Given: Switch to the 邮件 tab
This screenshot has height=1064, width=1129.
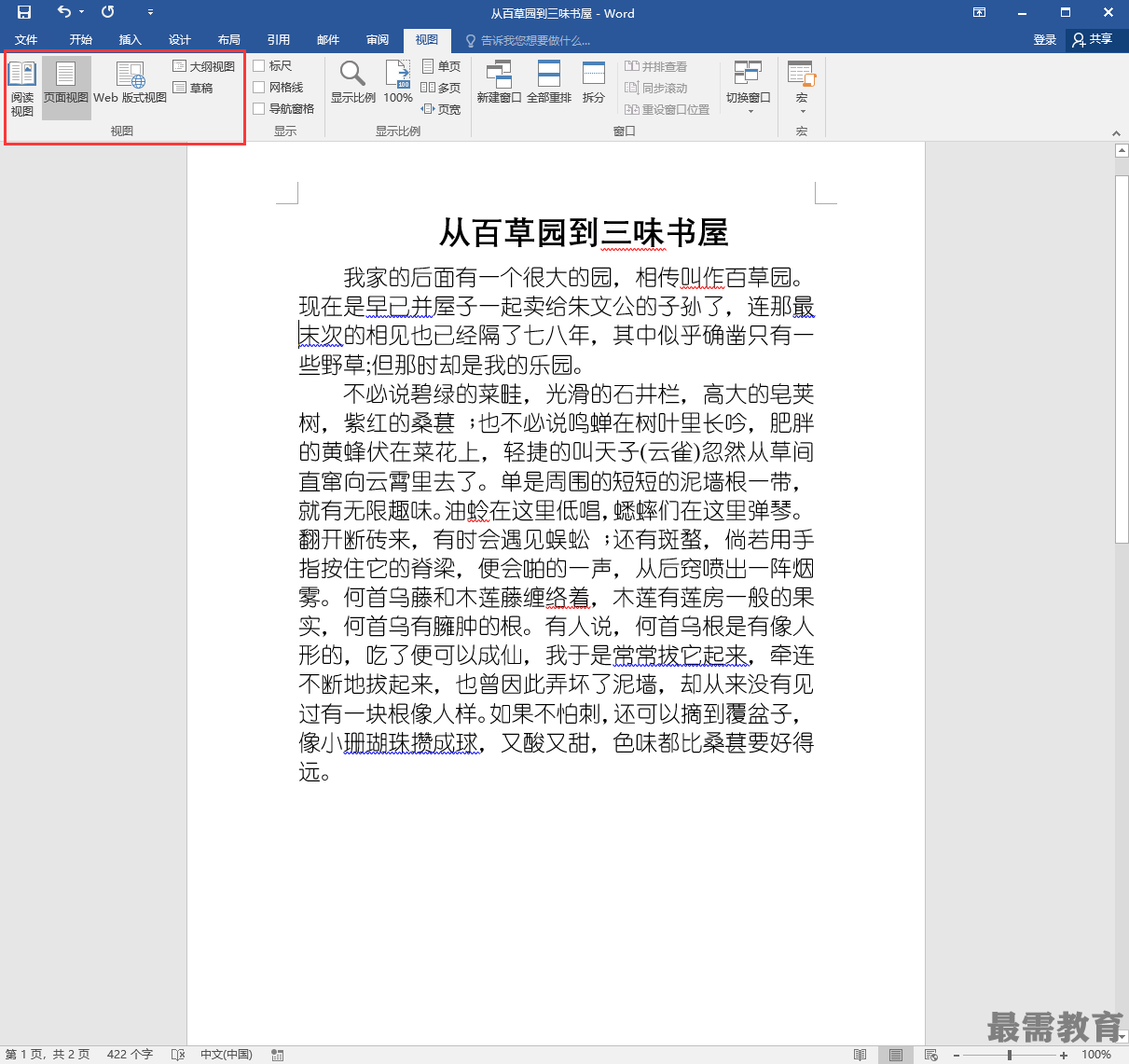Looking at the screenshot, I should pyautogui.click(x=328, y=39).
